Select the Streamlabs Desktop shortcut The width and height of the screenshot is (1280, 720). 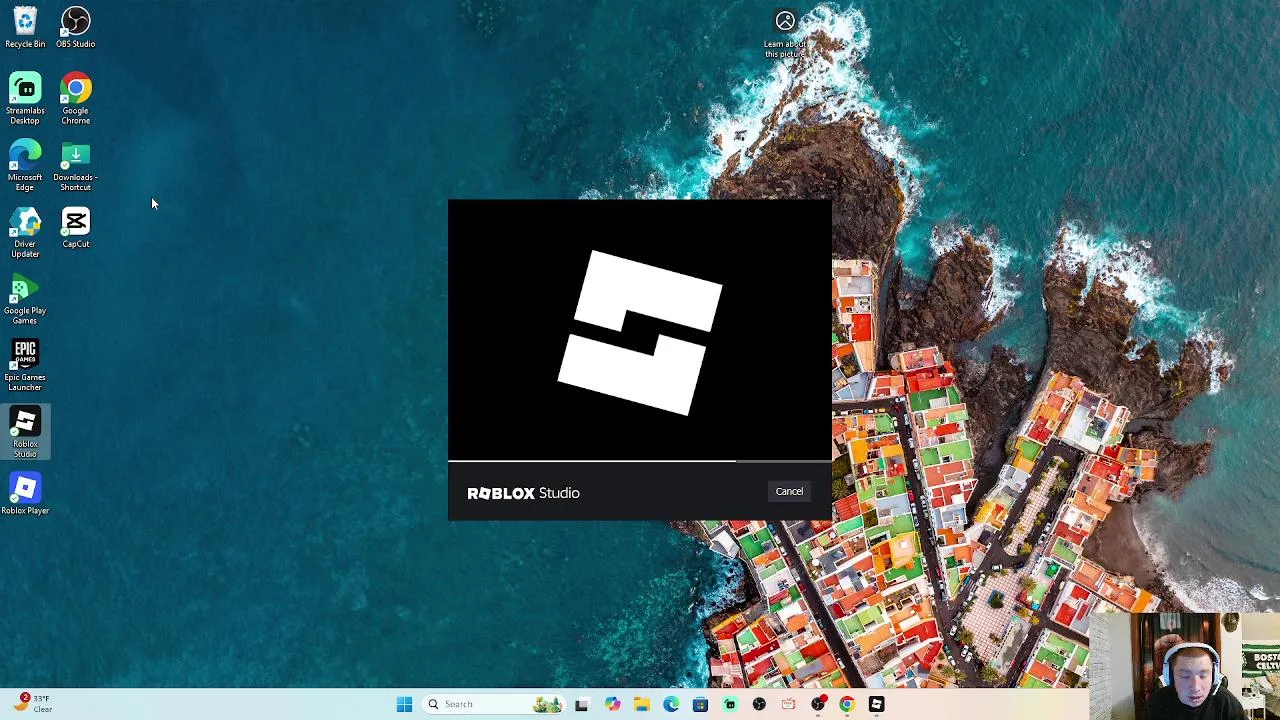click(25, 99)
